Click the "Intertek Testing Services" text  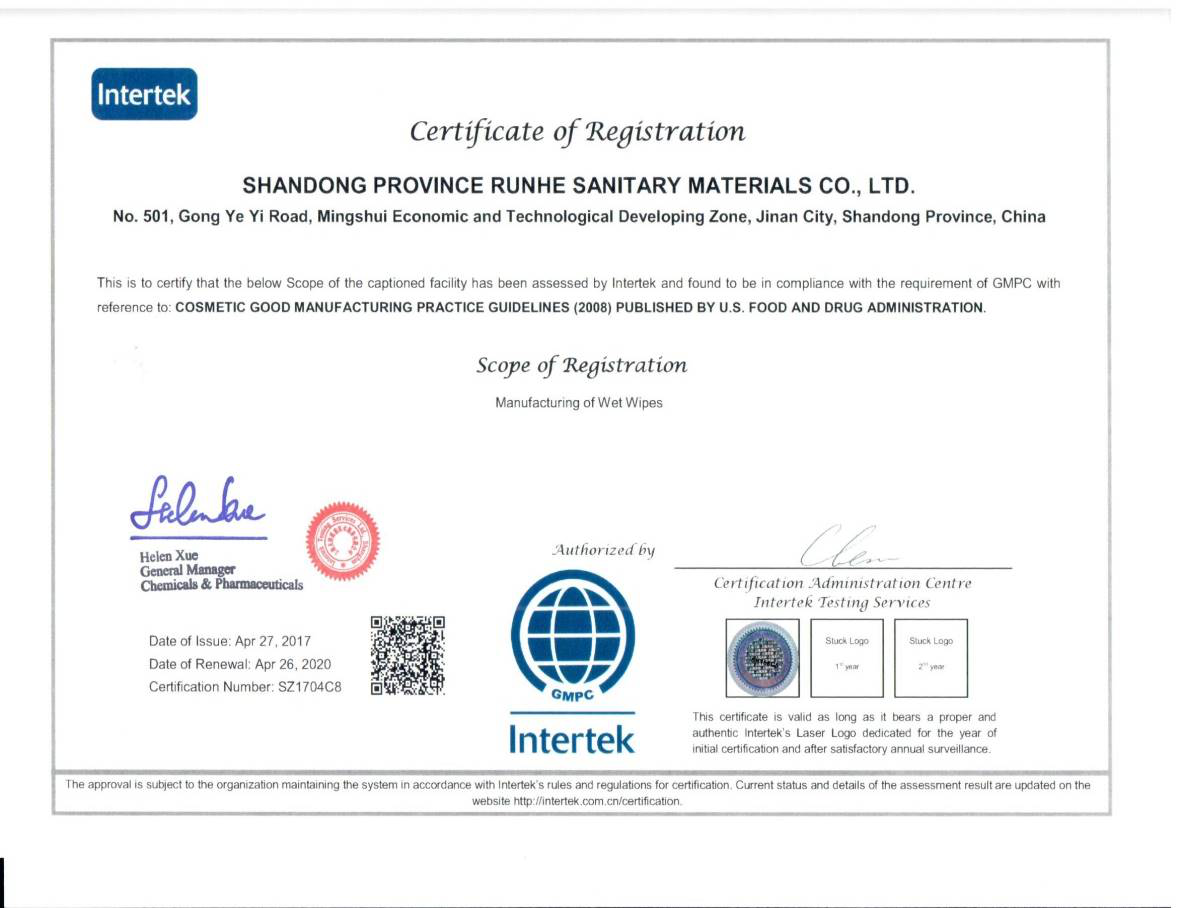click(841, 602)
